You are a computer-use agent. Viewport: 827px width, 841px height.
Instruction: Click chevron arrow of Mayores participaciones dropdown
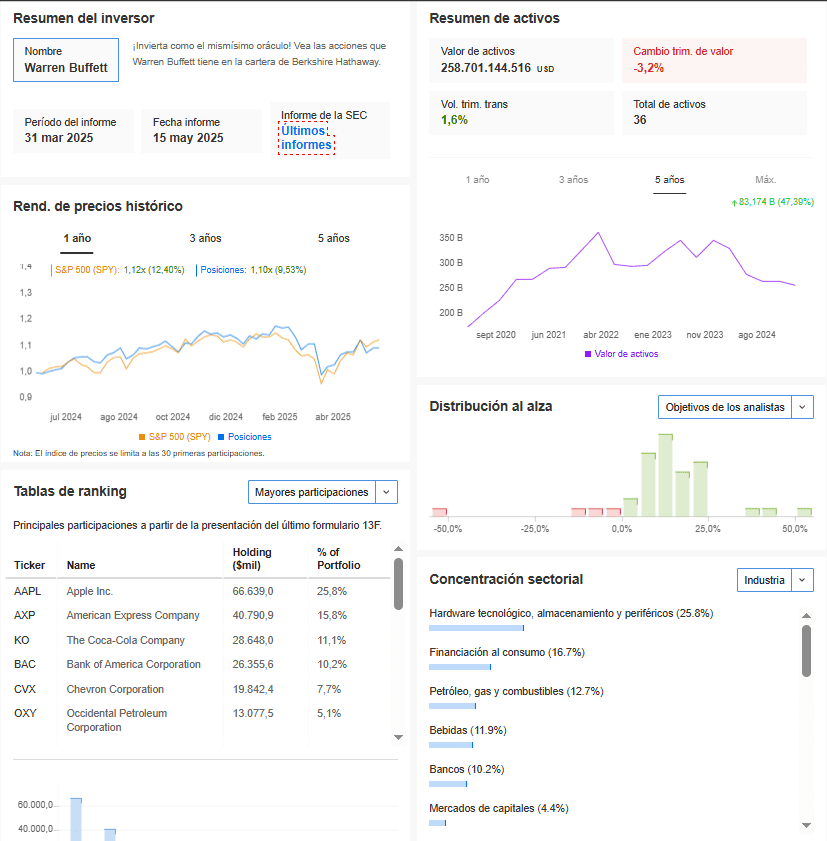[x=386, y=492]
